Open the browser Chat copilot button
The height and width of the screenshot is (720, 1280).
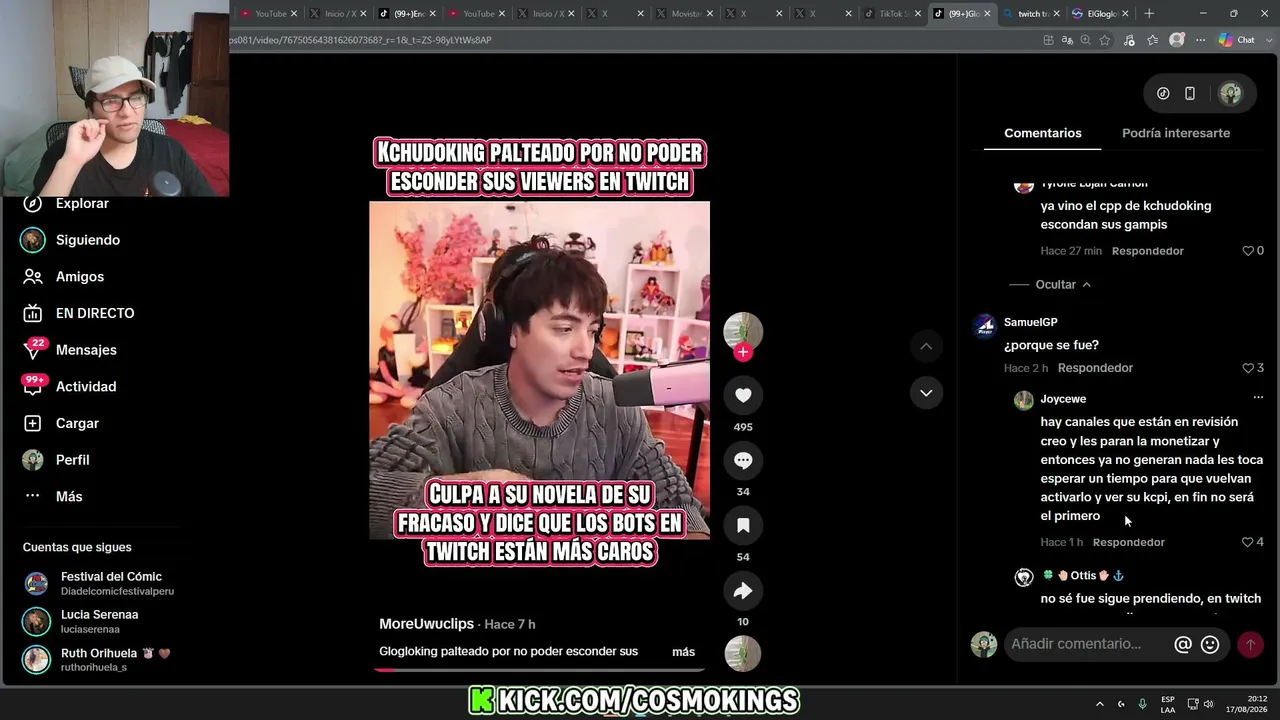[x=1237, y=40]
